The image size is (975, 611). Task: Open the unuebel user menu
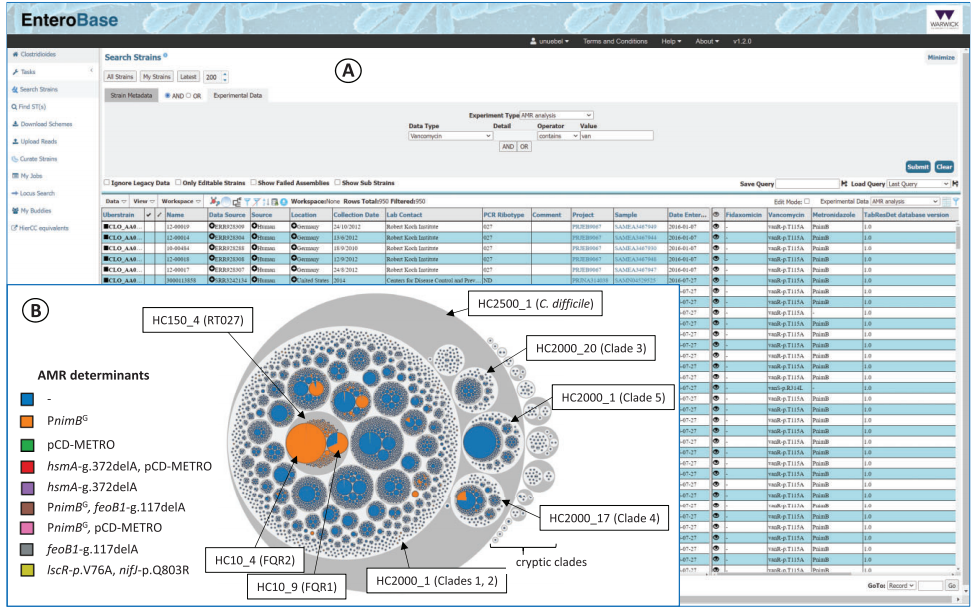549,42
